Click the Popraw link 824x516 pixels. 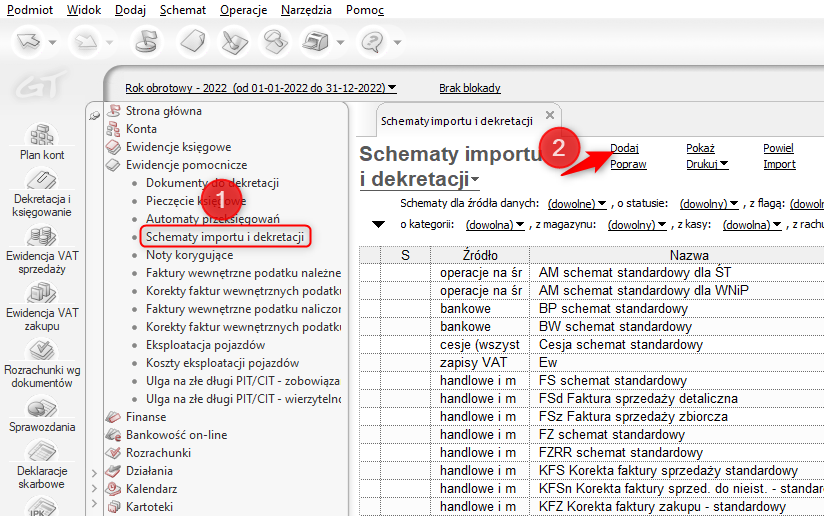(x=628, y=164)
